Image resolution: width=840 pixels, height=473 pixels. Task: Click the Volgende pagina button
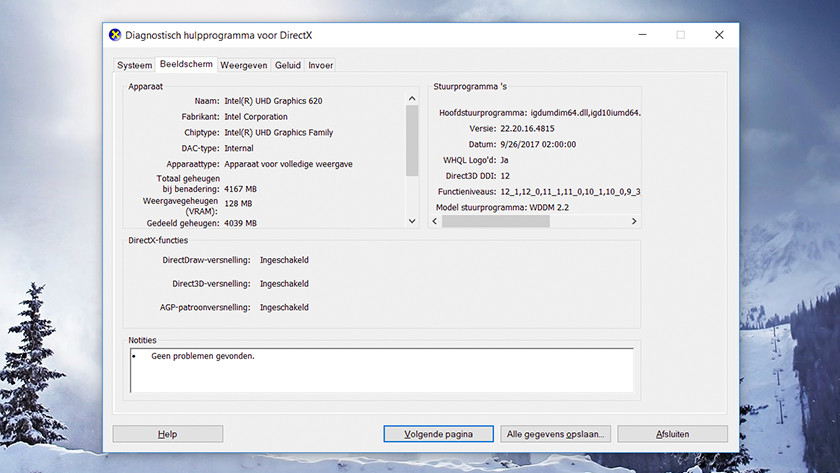(x=439, y=434)
